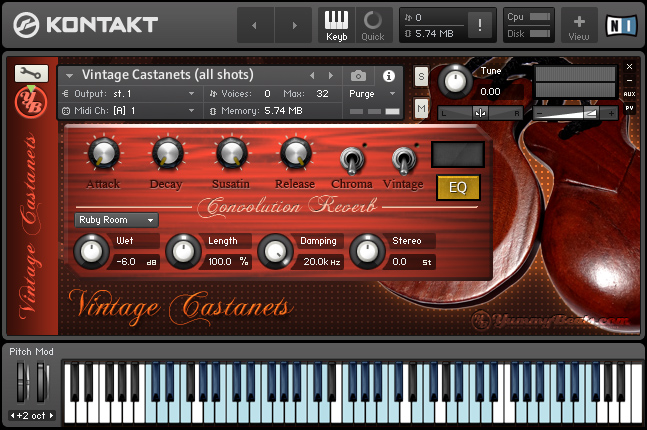
Task: Open the View options
Action: [x=579, y=26]
